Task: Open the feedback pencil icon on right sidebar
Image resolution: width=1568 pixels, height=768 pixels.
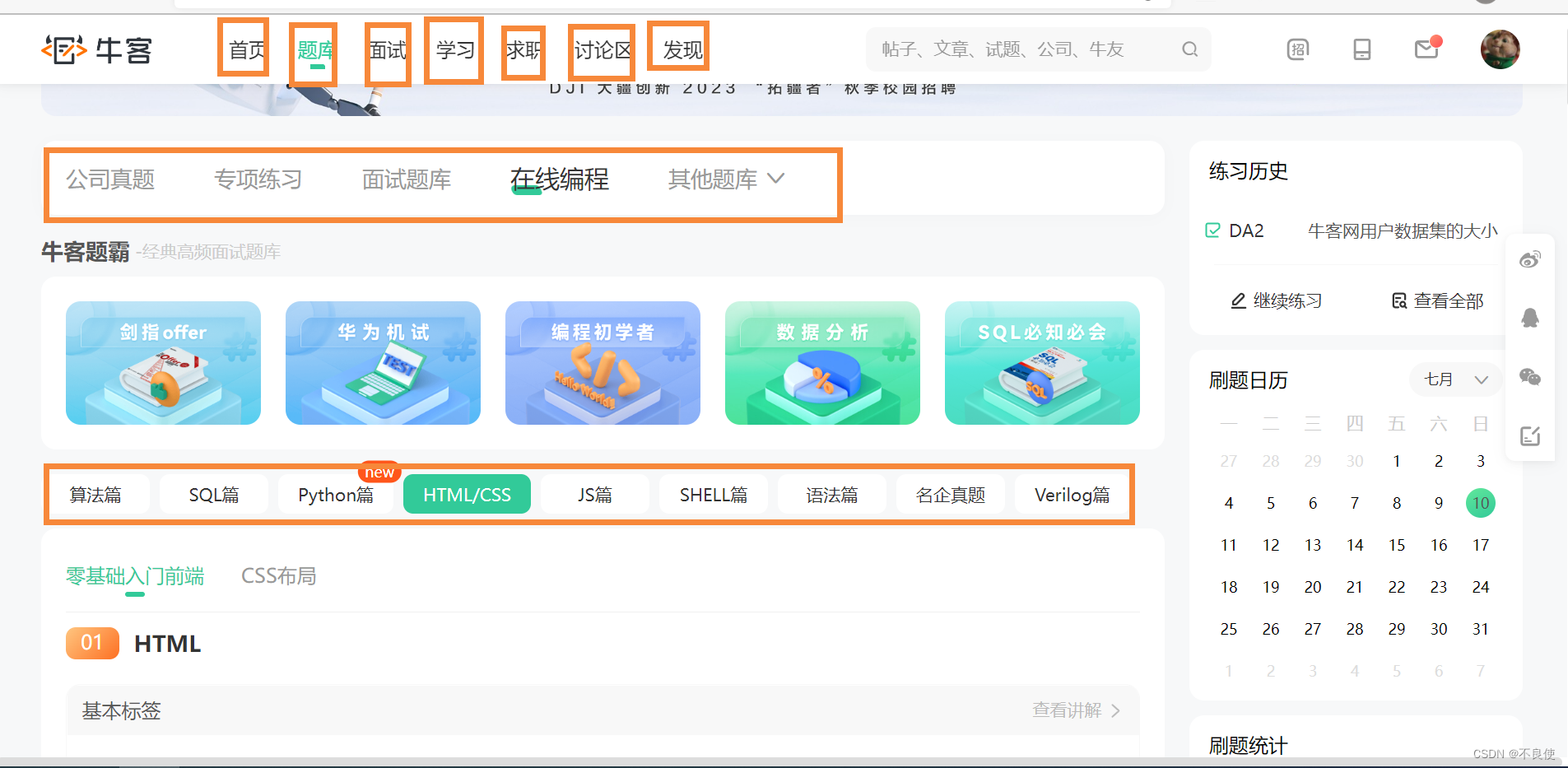Action: point(1530,436)
